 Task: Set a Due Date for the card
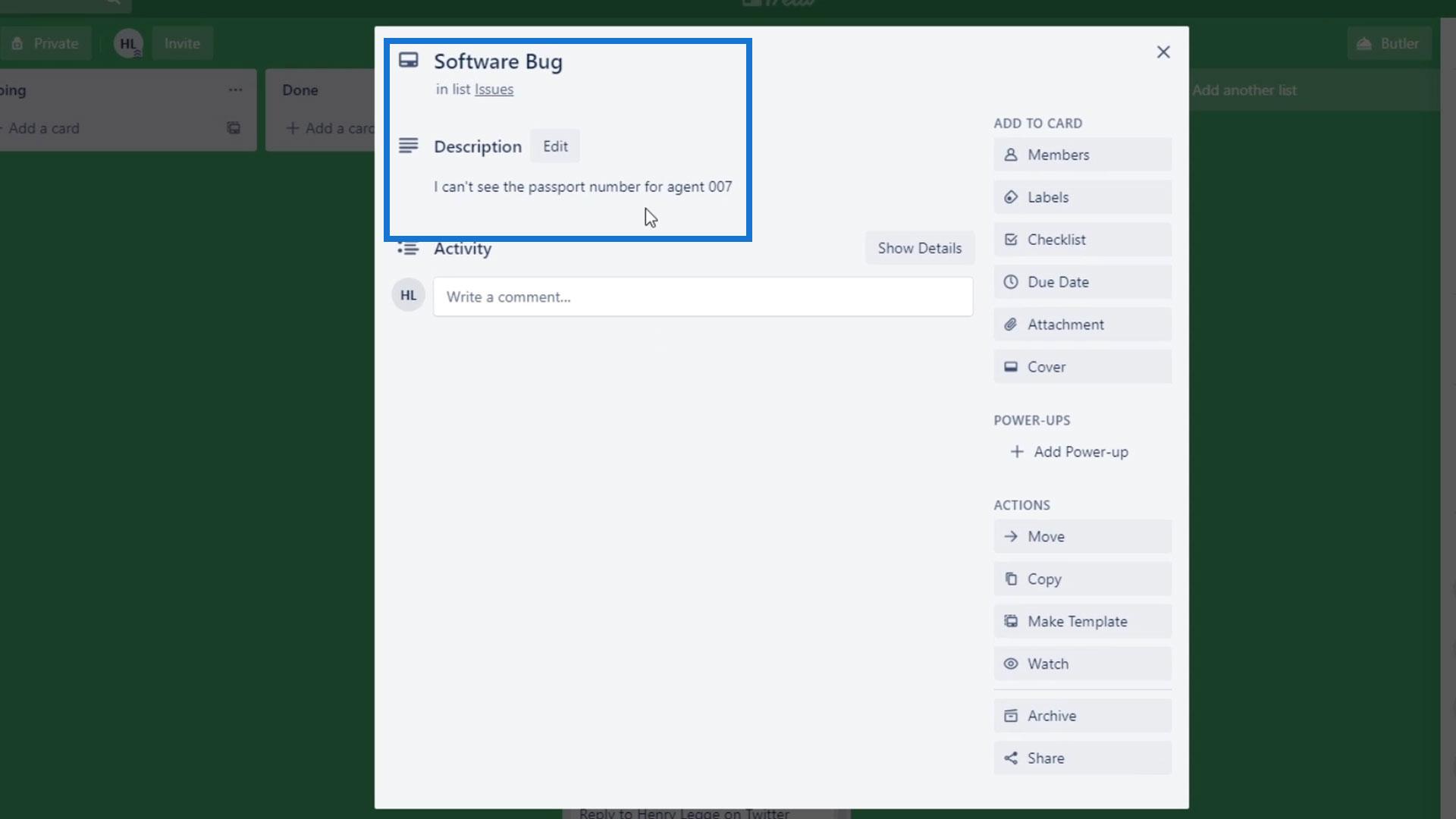[1082, 282]
